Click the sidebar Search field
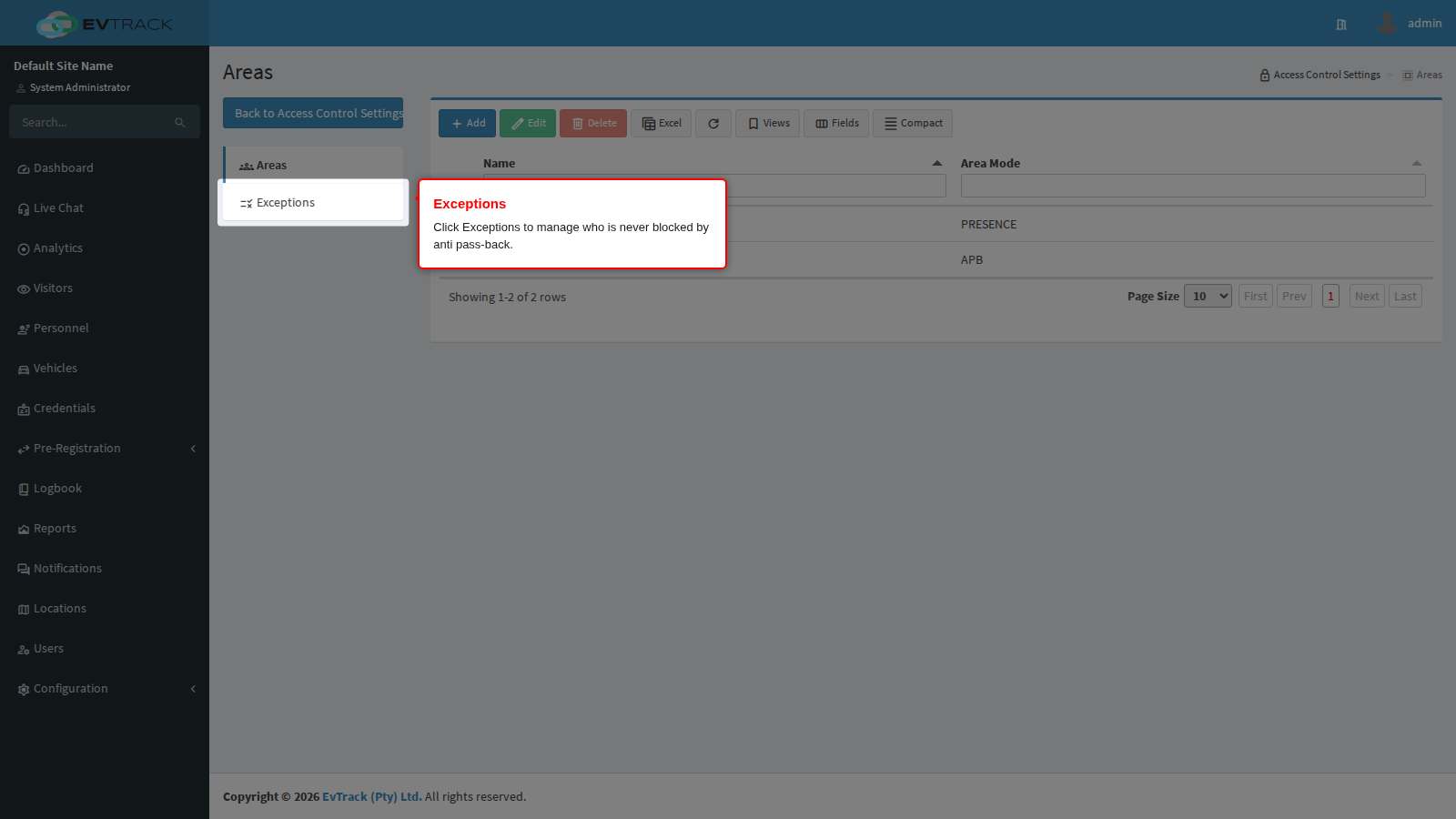The width and height of the screenshot is (1456, 819). point(91,122)
